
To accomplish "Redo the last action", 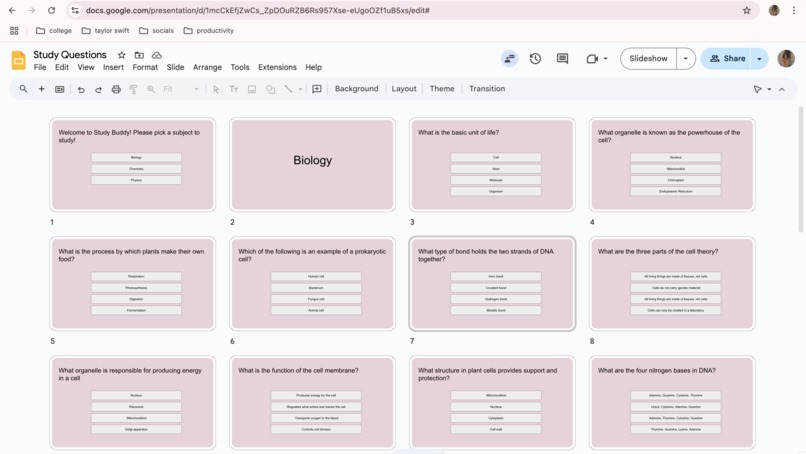I will coord(98,89).
